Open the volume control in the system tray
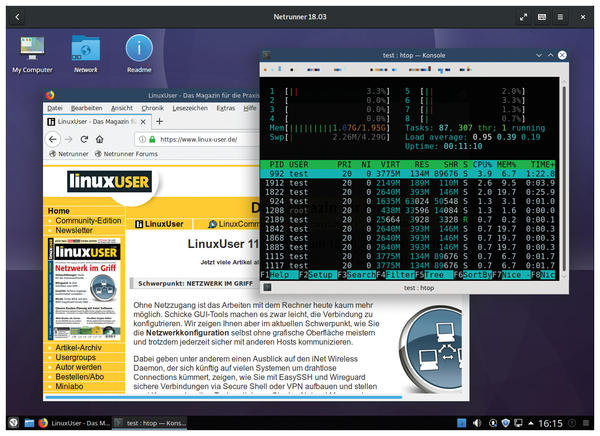 click(x=477, y=423)
